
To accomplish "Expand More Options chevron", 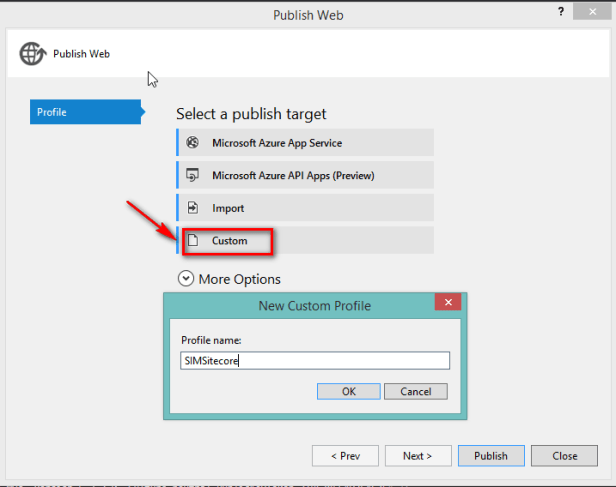I will [x=186, y=278].
